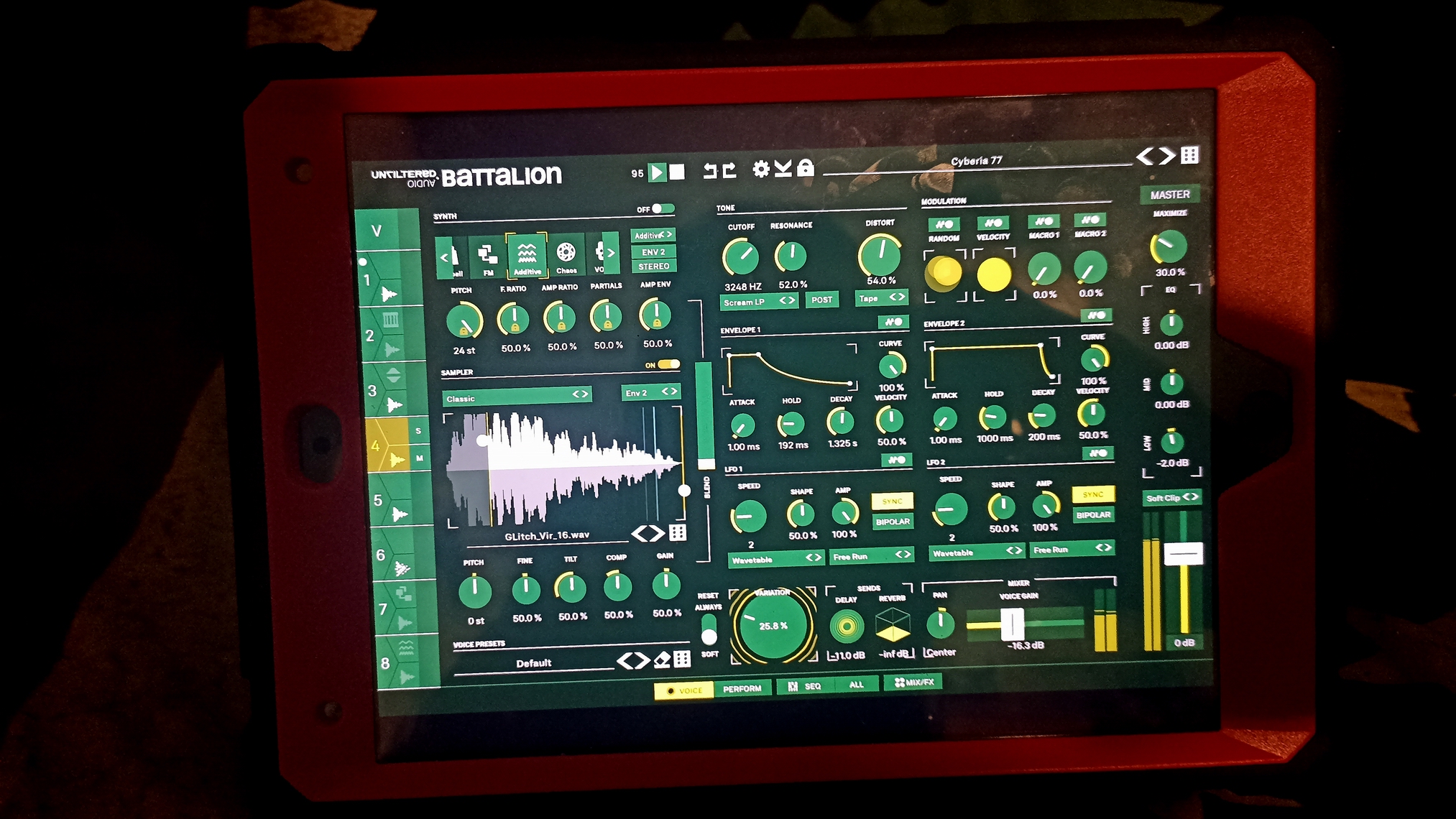Viewport: 1456px width, 819px height.
Task: Click dice randomize icon below sample waveform
Action: pos(678,532)
